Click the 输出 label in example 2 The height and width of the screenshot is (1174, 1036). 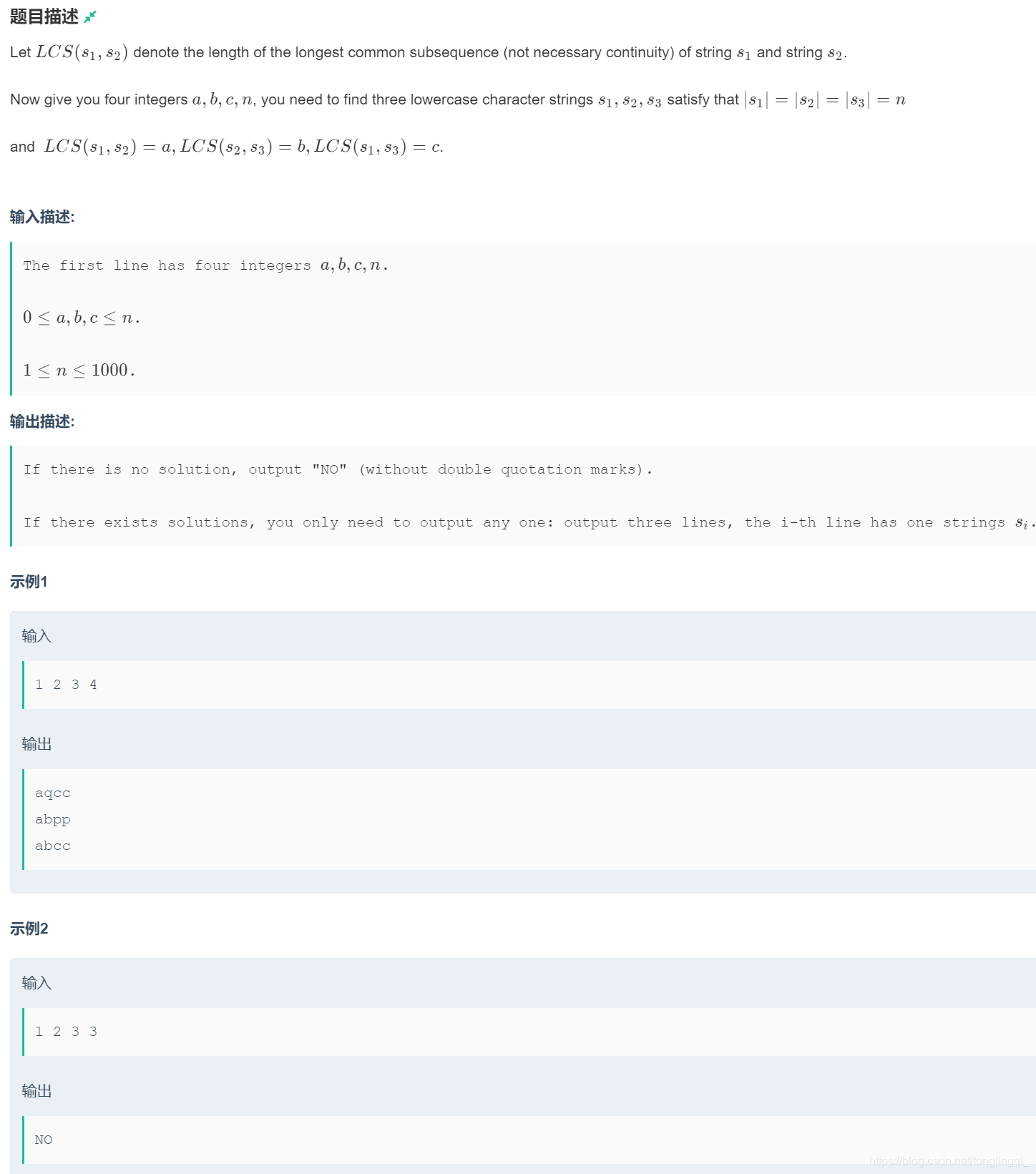point(36,1091)
